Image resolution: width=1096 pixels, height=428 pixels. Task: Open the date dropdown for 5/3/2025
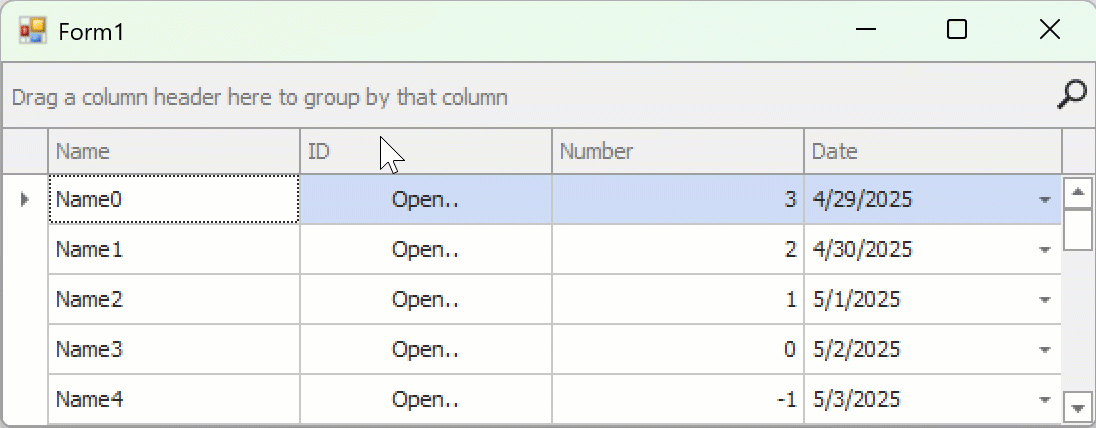click(x=1045, y=400)
